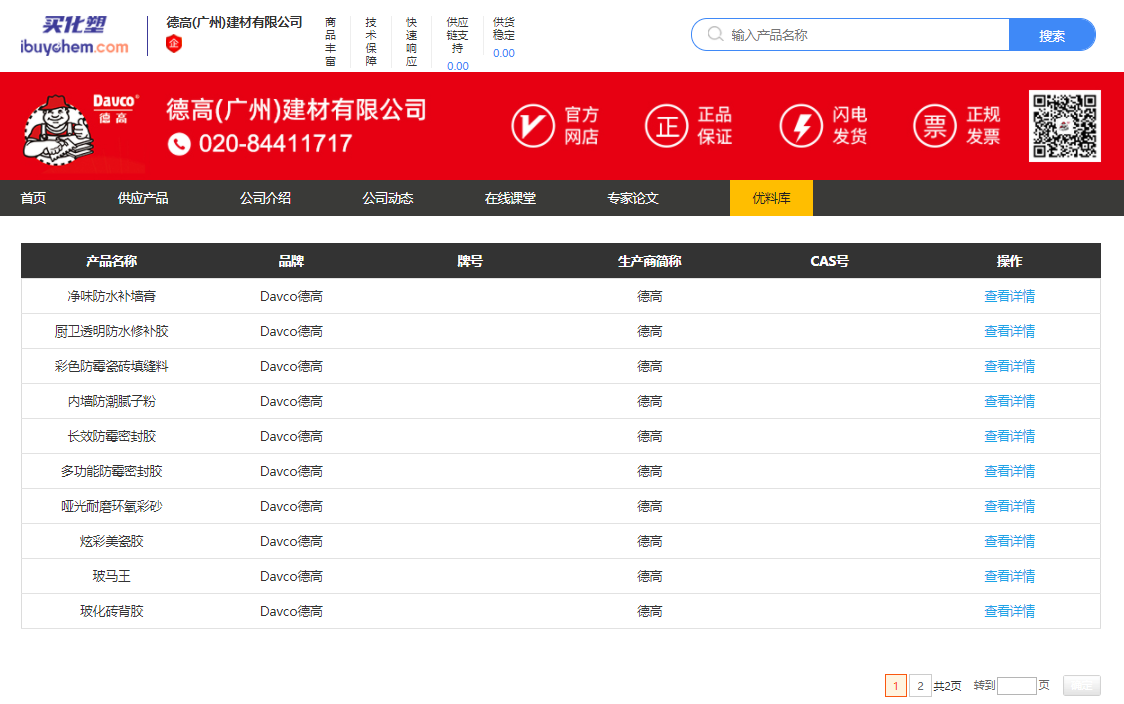This screenshot has width=1124, height=704.
Task: Go to page 2 of results
Action: coord(920,686)
